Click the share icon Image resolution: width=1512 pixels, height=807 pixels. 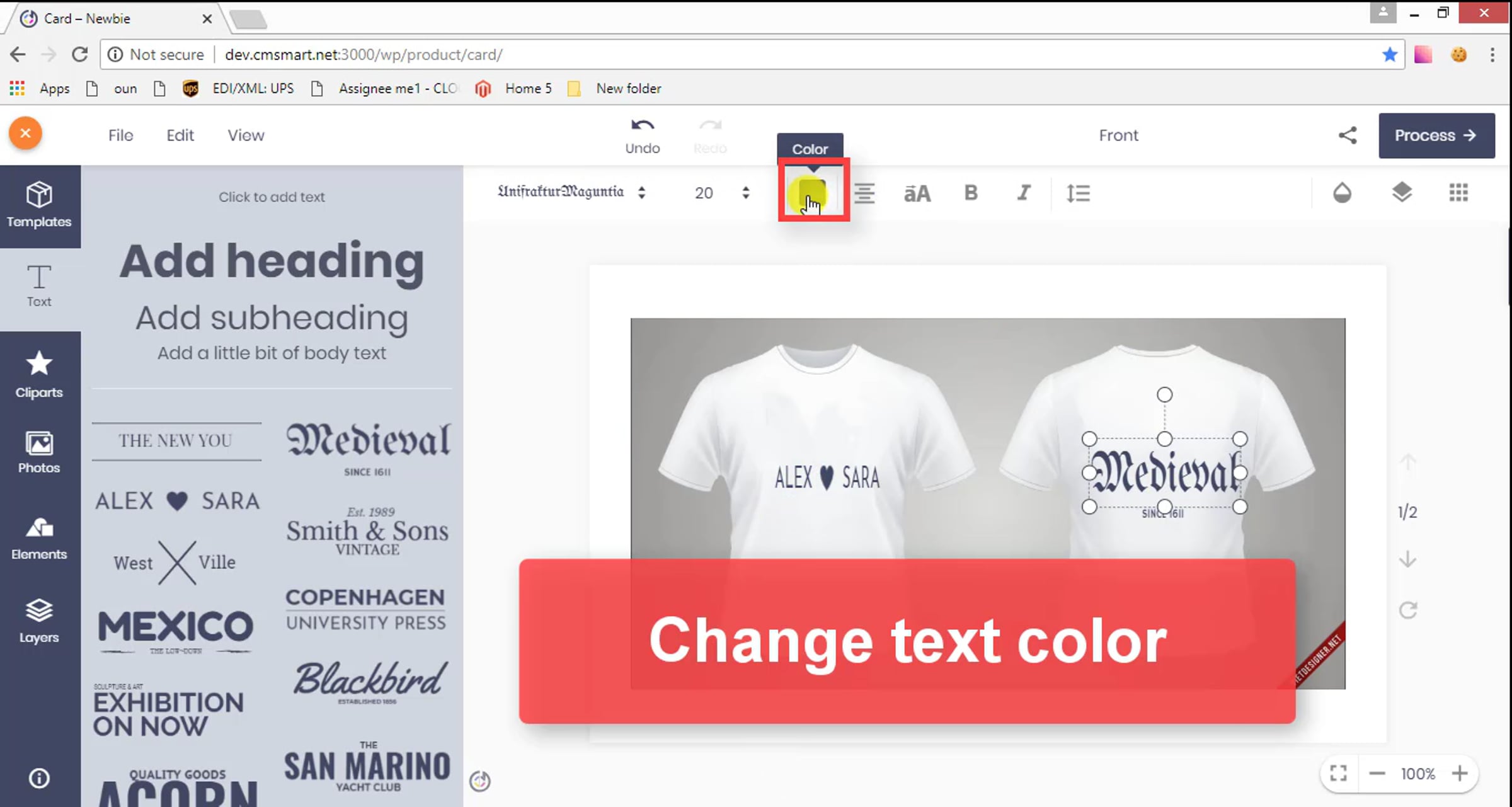(x=1348, y=135)
